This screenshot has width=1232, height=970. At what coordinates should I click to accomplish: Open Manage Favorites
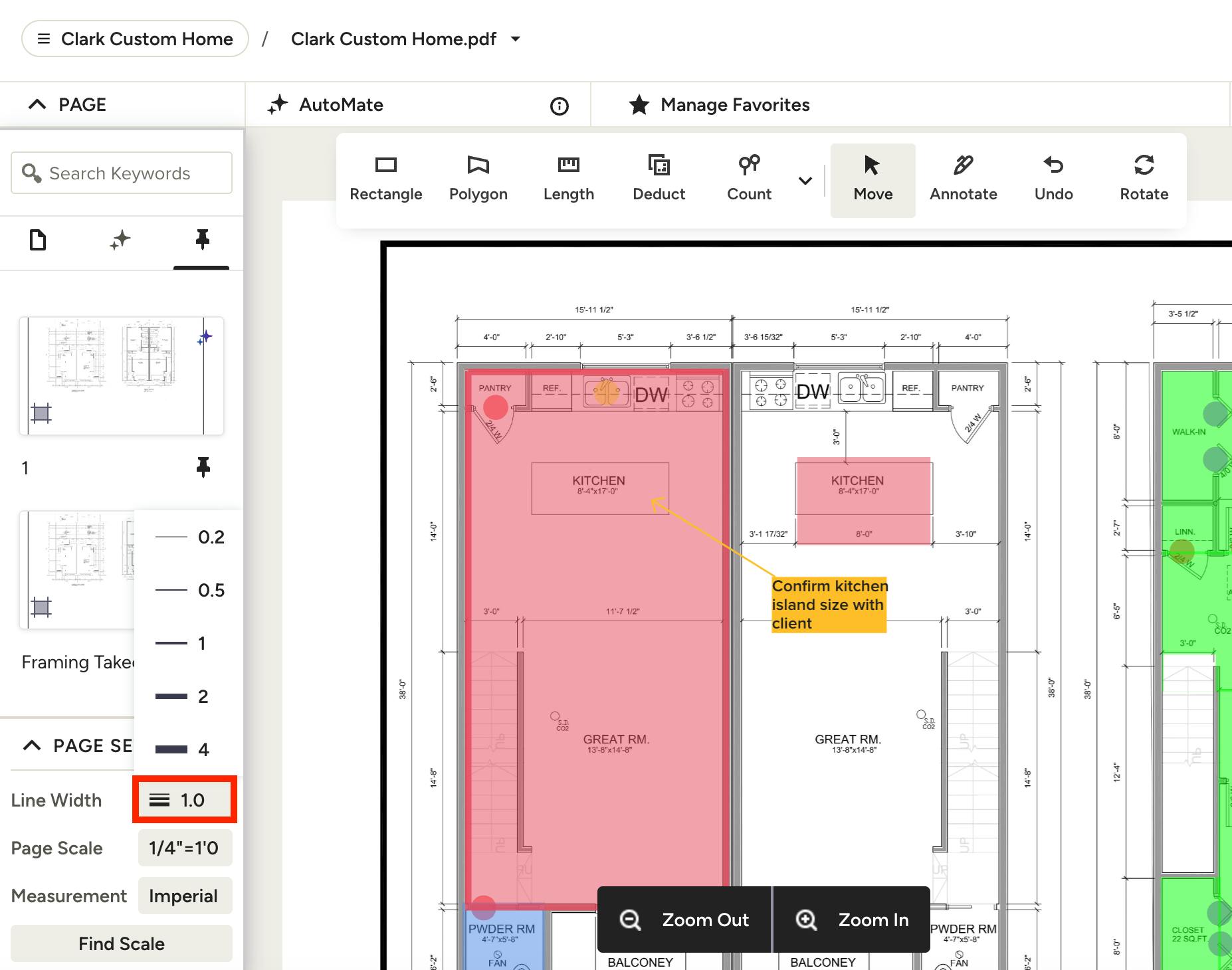point(719,105)
